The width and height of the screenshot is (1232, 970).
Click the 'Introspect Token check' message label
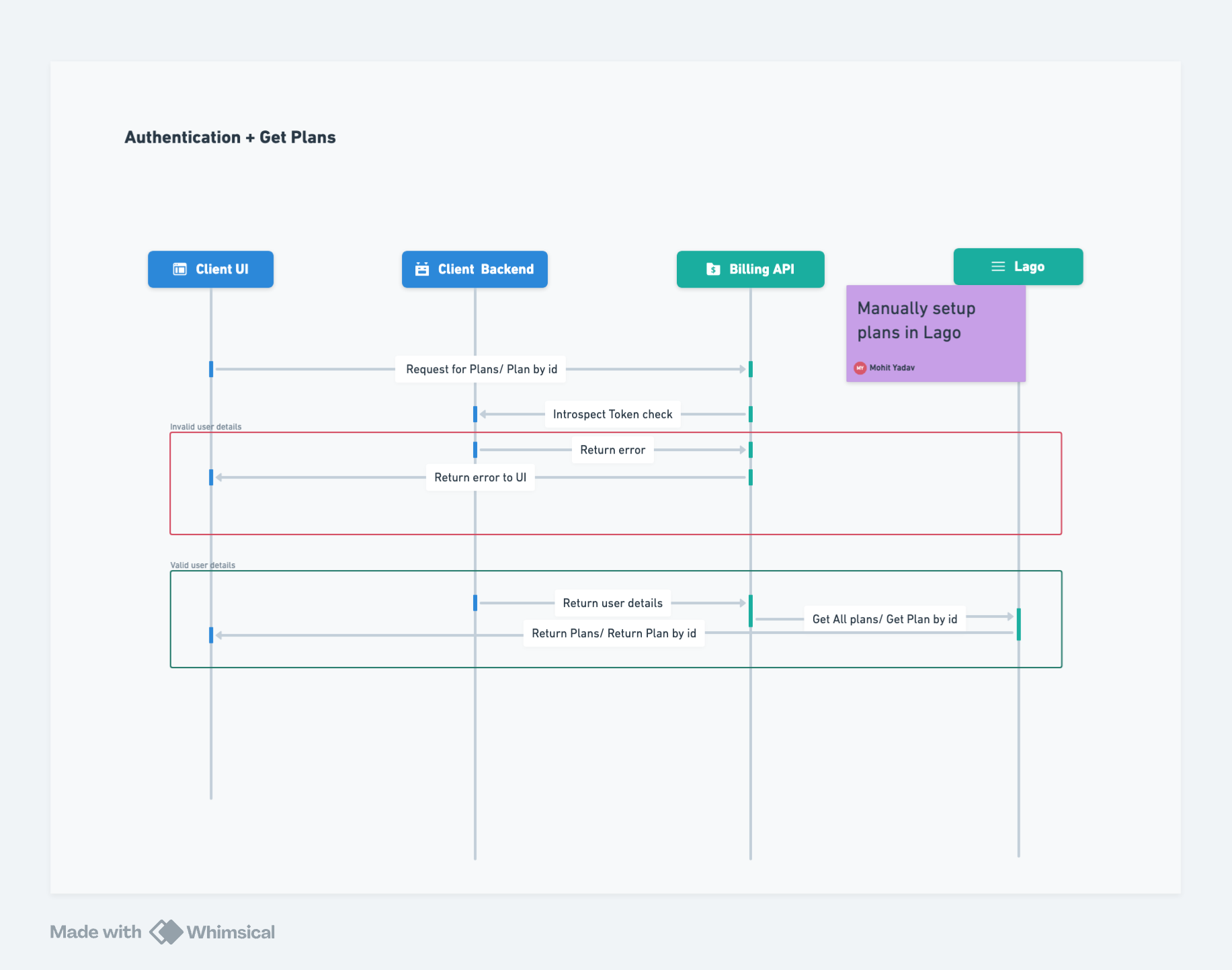pos(612,414)
